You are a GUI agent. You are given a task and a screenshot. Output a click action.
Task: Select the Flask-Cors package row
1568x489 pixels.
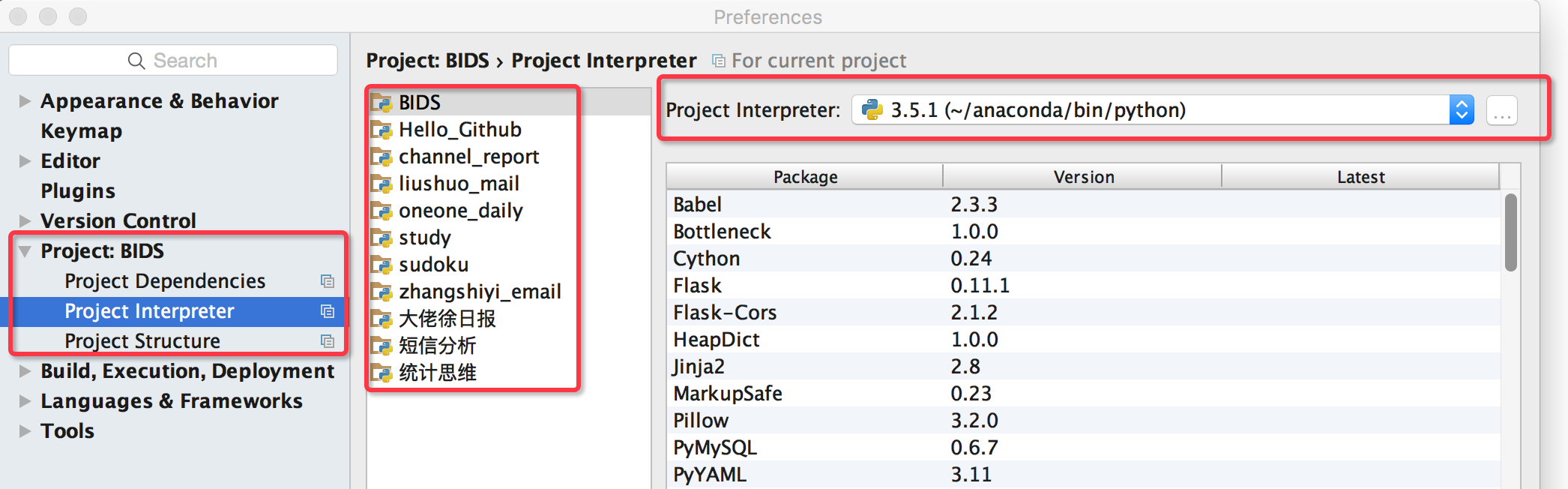tap(1083, 313)
